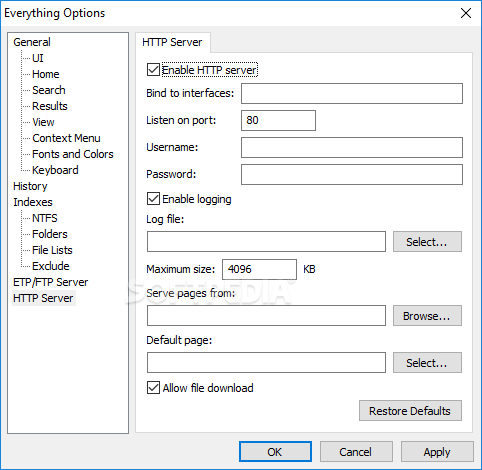Open the Exclude settings page
Image resolution: width=482 pixels, height=470 pixels.
point(51,266)
